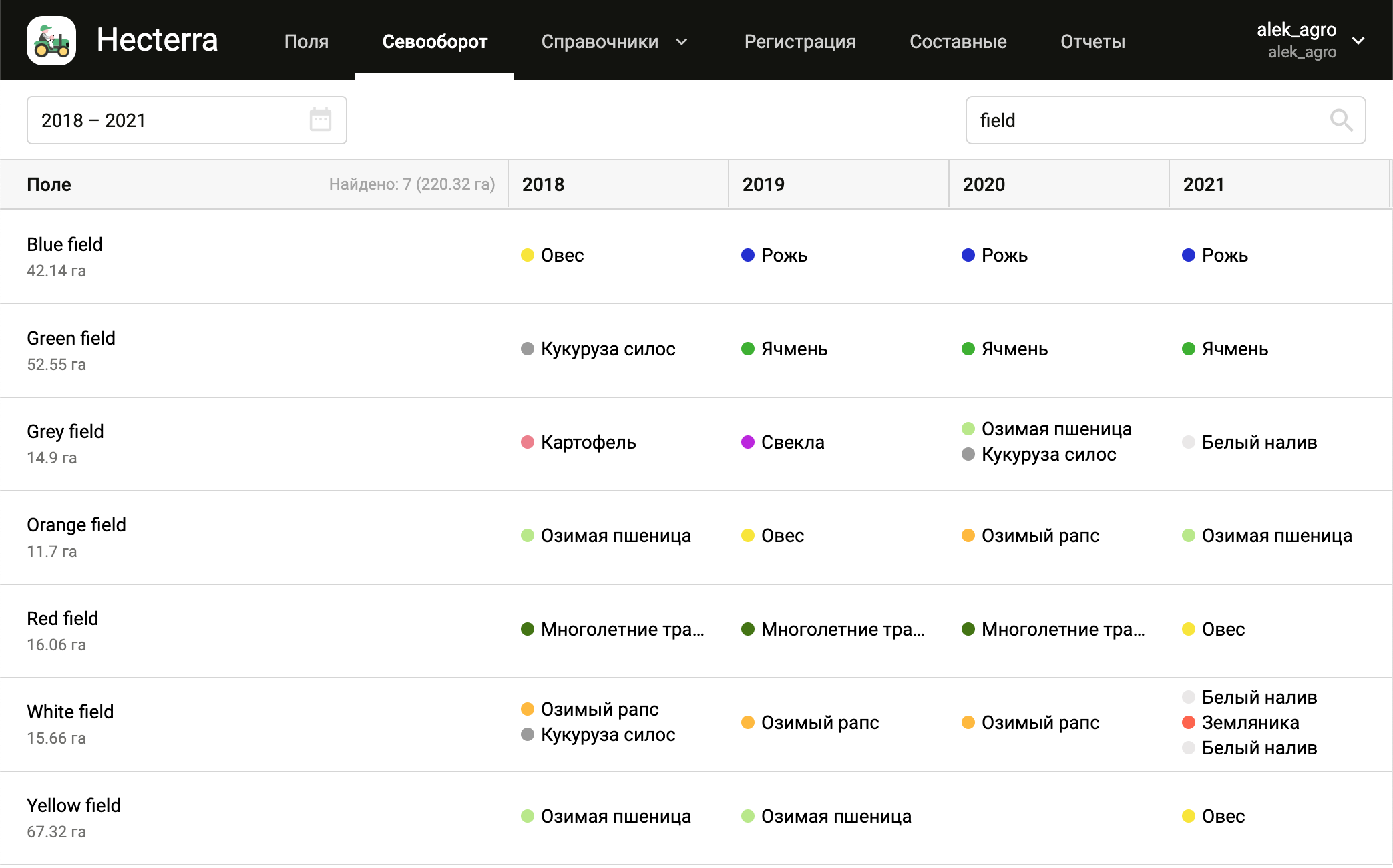Click the 2019 column header
1393x868 pixels.
pyautogui.click(x=763, y=184)
